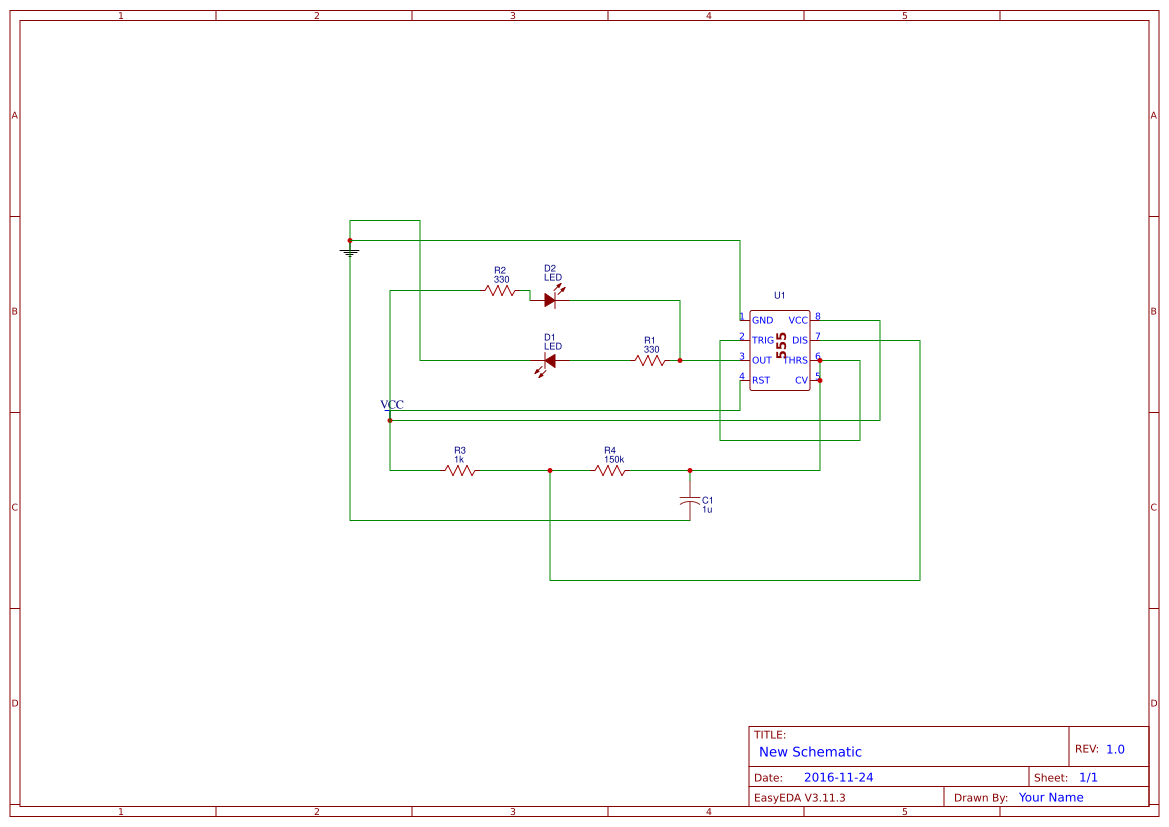This screenshot has width=1169, height=827.
Task: Click the RST pin label on U1
Action: point(761,380)
